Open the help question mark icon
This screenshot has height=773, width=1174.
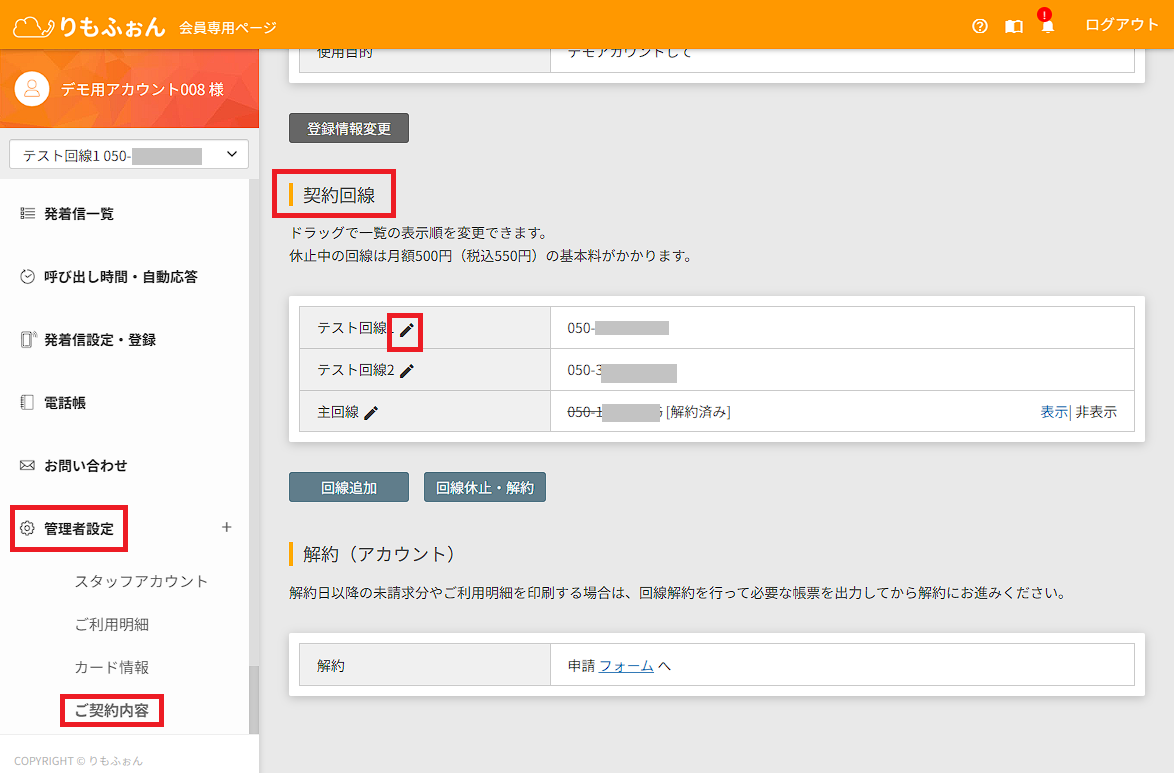[x=979, y=26]
